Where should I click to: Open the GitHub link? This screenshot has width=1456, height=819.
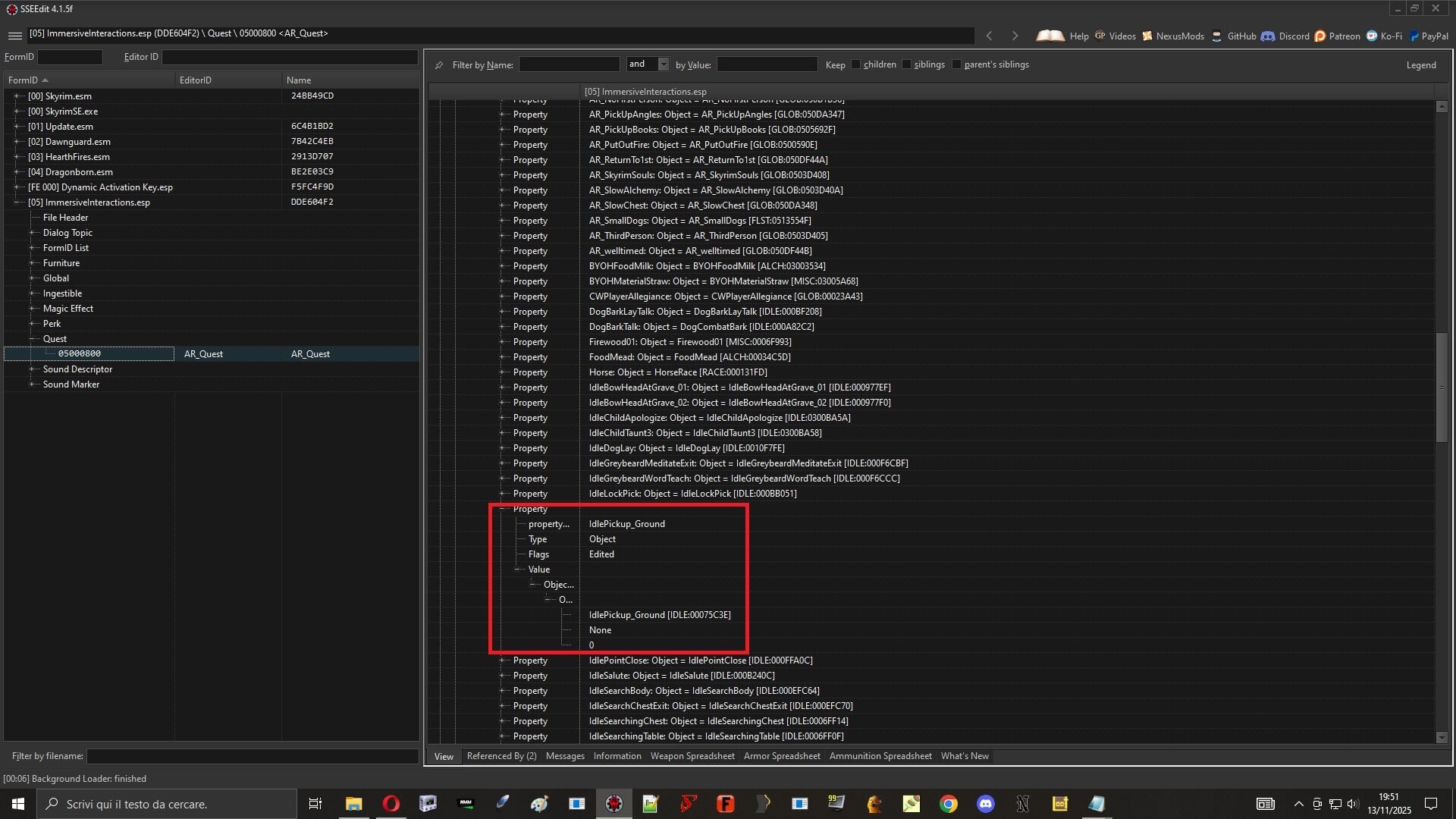[1234, 36]
